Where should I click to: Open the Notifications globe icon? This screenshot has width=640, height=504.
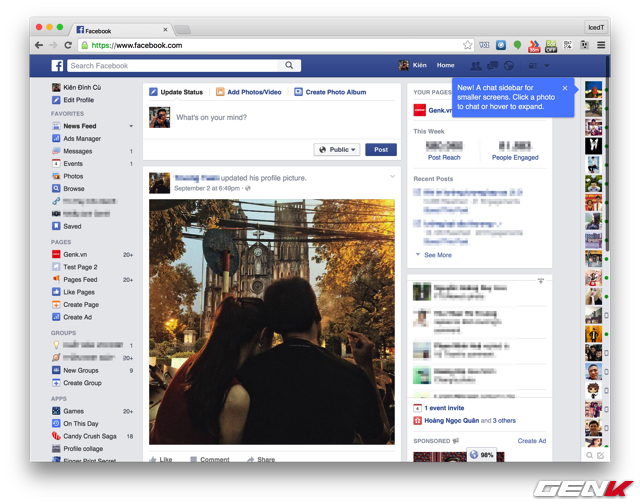click(509, 66)
